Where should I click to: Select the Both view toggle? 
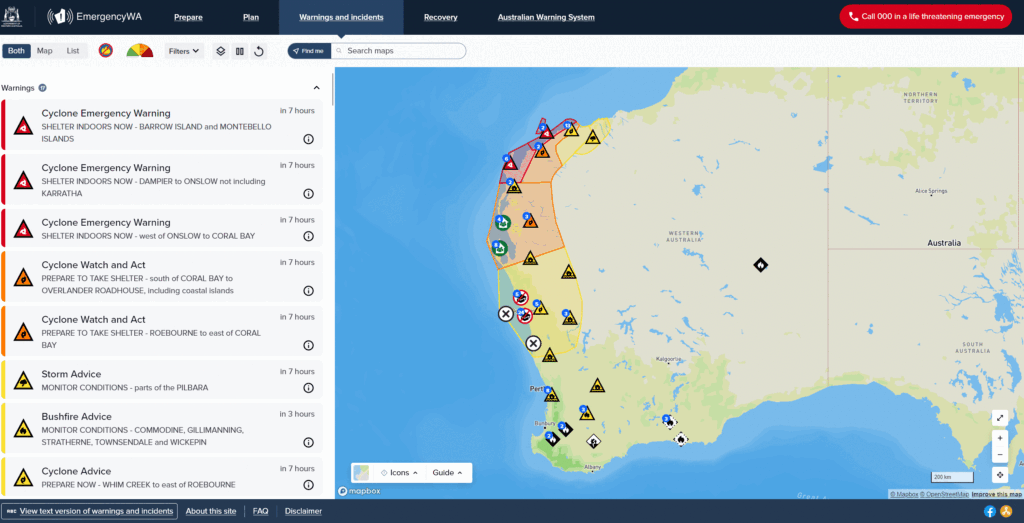pos(16,51)
